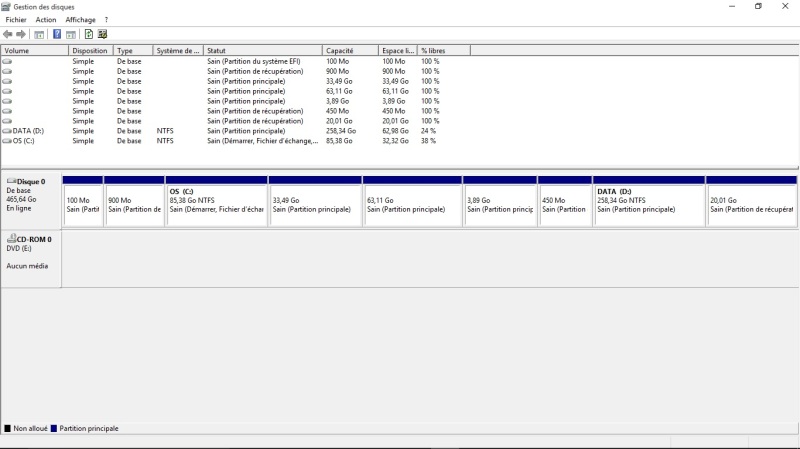Sort by Type column header
800x449 pixels.
click(133, 51)
